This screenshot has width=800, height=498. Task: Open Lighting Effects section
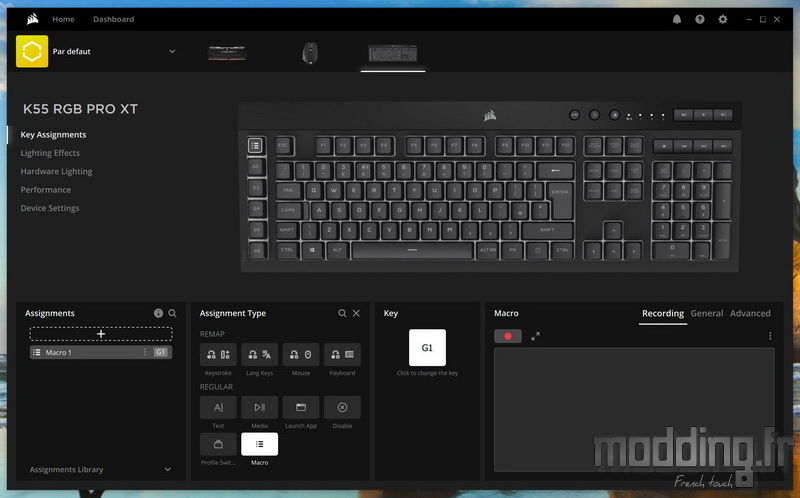pyautogui.click(x=50, y=153)
